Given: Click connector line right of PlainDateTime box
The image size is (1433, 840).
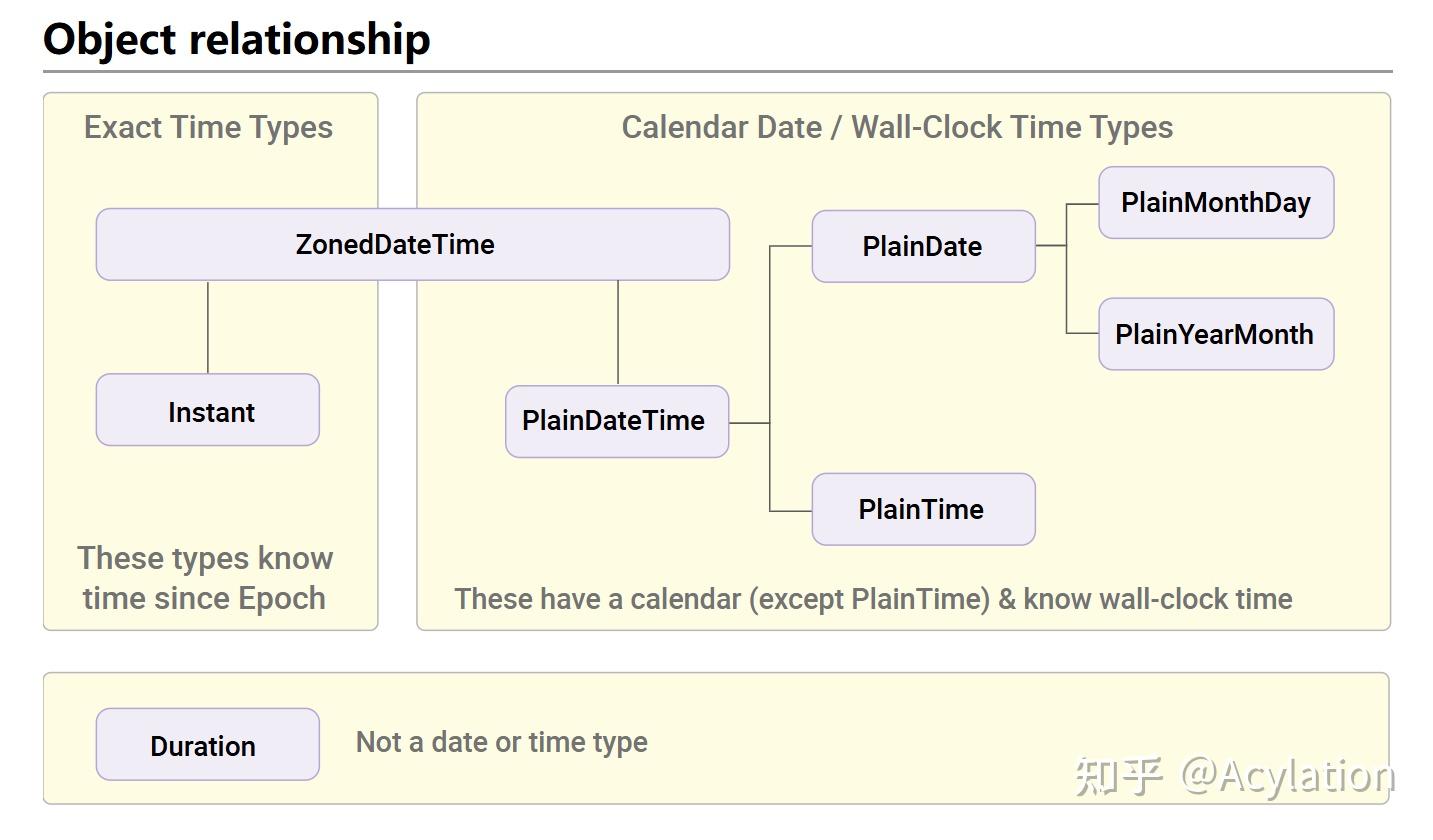Looking at the screenshot, I should click(x=749, y=423).
